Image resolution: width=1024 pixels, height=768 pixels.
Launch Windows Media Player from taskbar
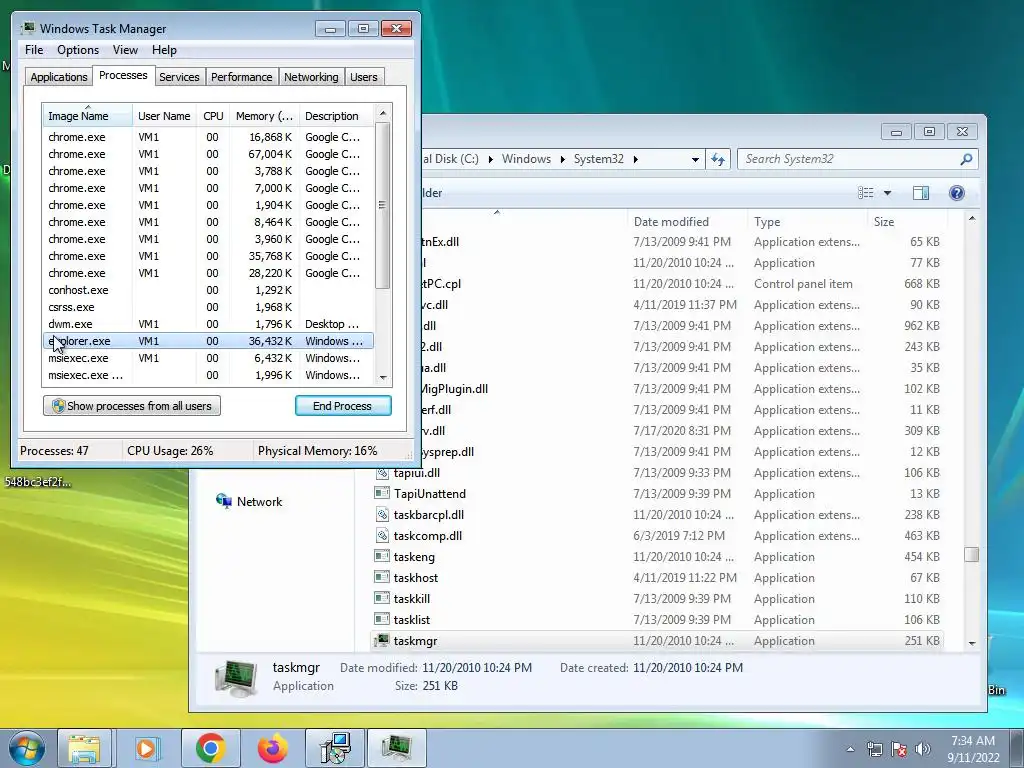148,748
